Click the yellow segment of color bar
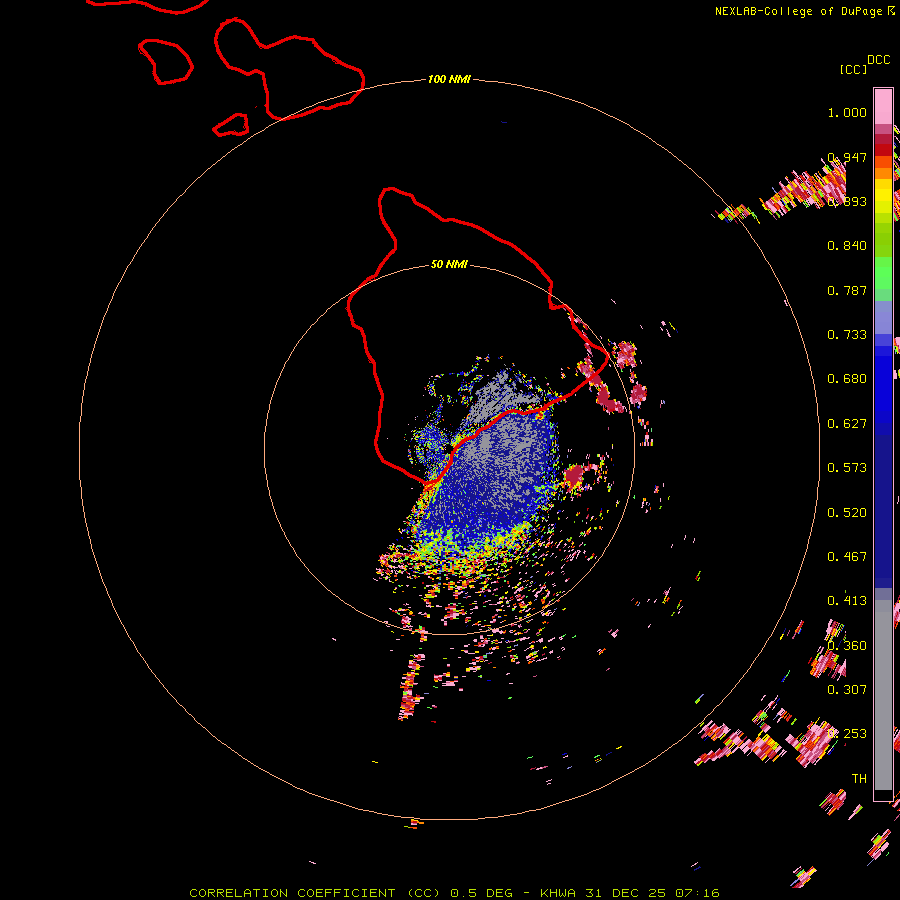 click(x=883, y=196)
